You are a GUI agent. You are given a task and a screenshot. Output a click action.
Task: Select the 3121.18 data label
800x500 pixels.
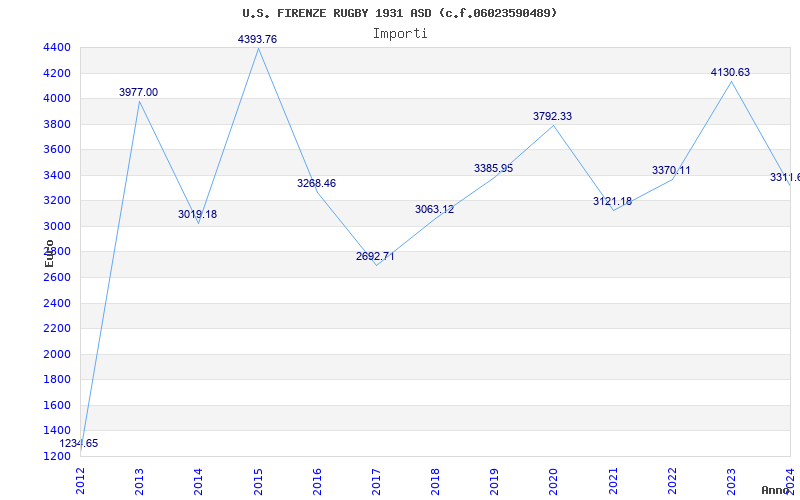pos(612,202)
